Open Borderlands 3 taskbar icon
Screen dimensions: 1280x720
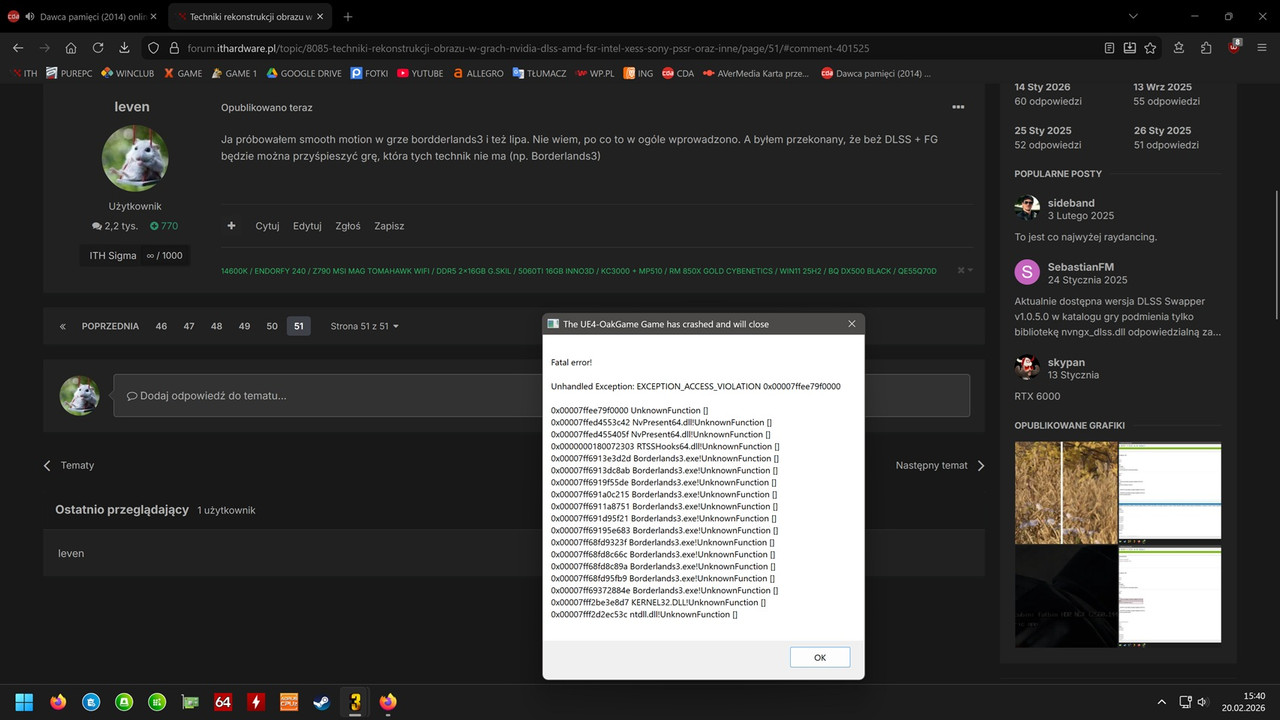[354, 702]
